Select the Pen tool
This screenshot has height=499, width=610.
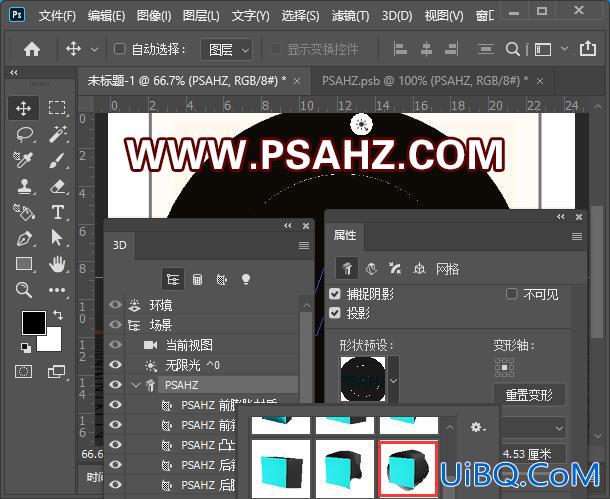(23, 238)
